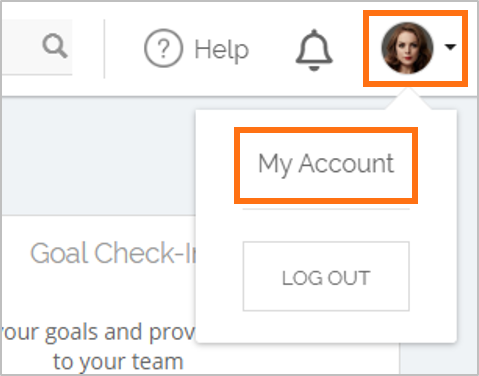
Task: Click the vertical separator beside the search box
Action: pos(104,49)
